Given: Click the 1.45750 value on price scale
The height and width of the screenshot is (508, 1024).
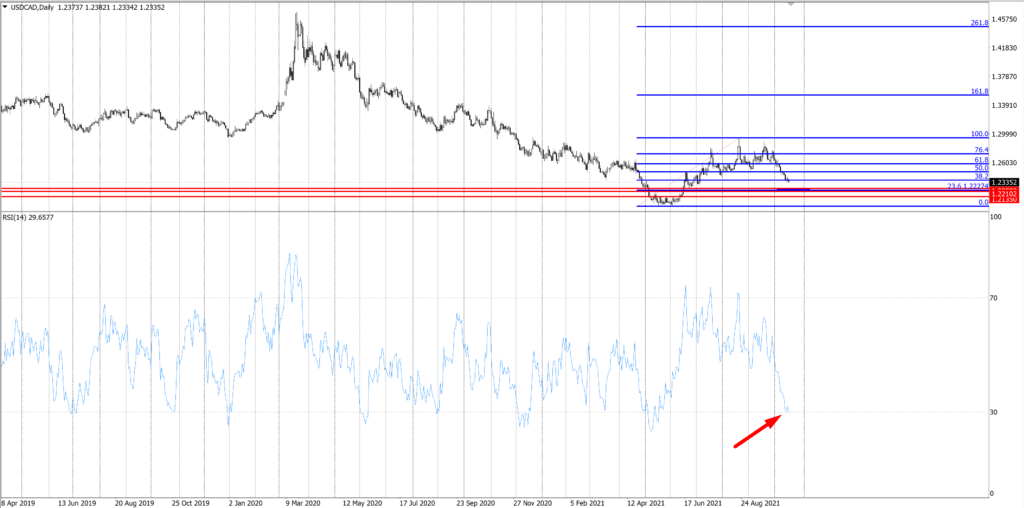Looking at the screenshot, I should pyautogui.click(x=1004, y=19).
